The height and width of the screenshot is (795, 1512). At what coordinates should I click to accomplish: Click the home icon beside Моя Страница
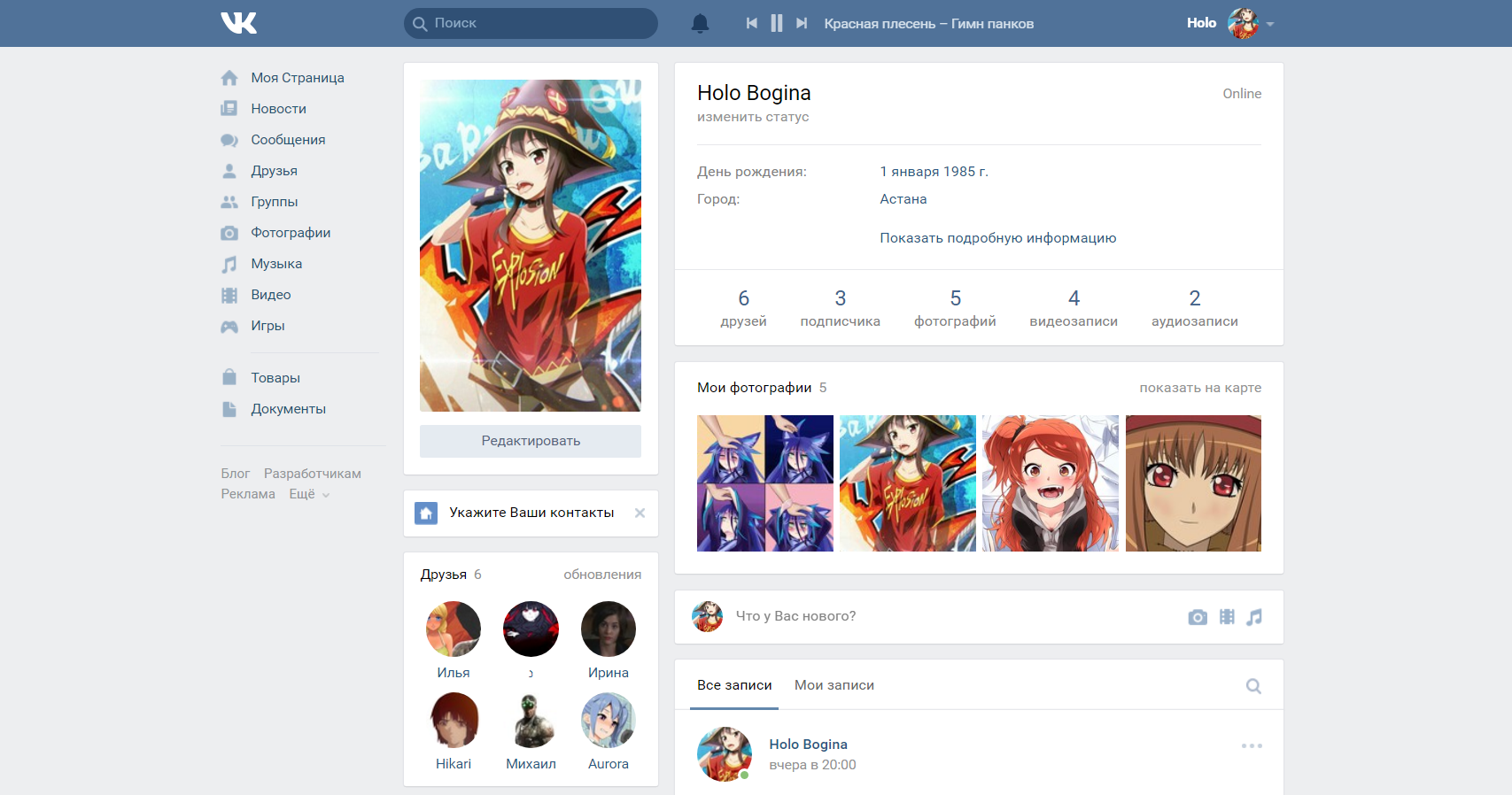(229, 78)
